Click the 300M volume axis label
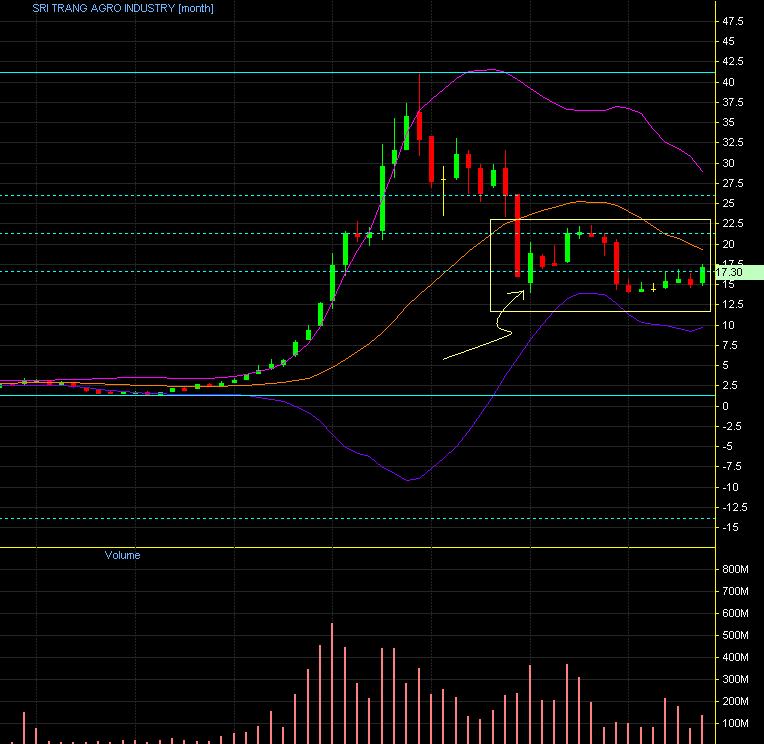This screenshot has height=744, width=764. point(736,679)
